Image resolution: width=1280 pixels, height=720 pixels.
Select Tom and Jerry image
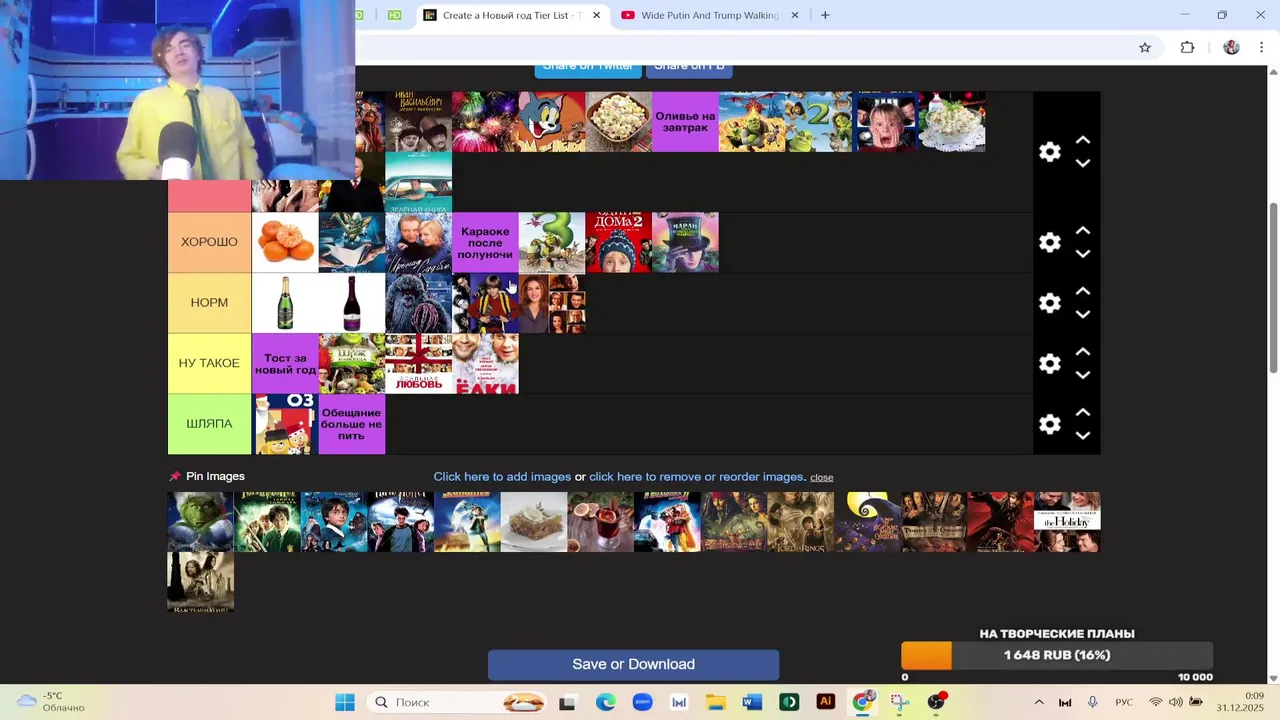(x=552, y=122)
